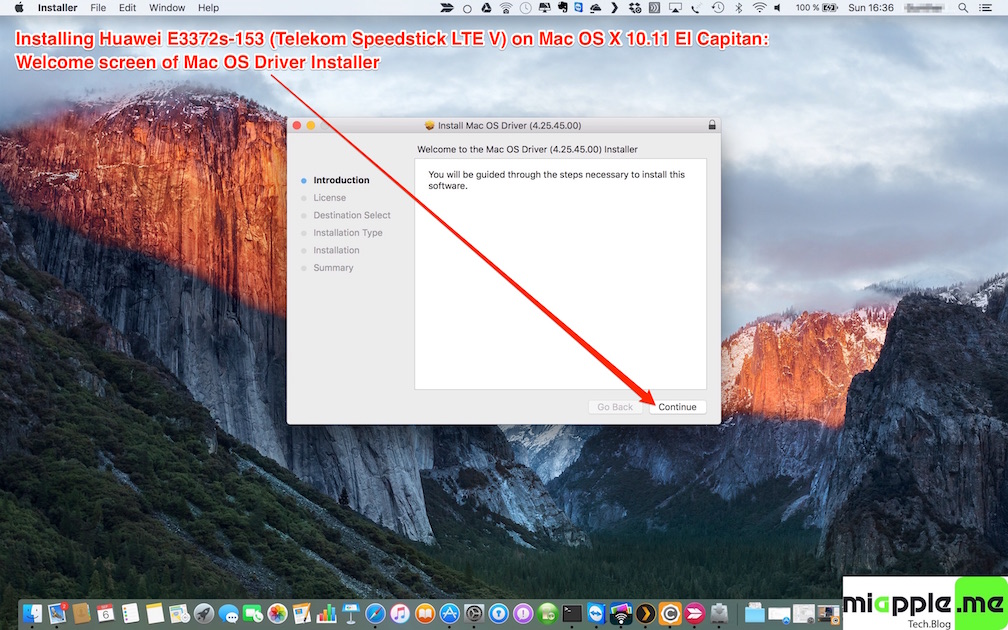
Task: Open the Wi-Fi status menu
Action: click(760, 8)
